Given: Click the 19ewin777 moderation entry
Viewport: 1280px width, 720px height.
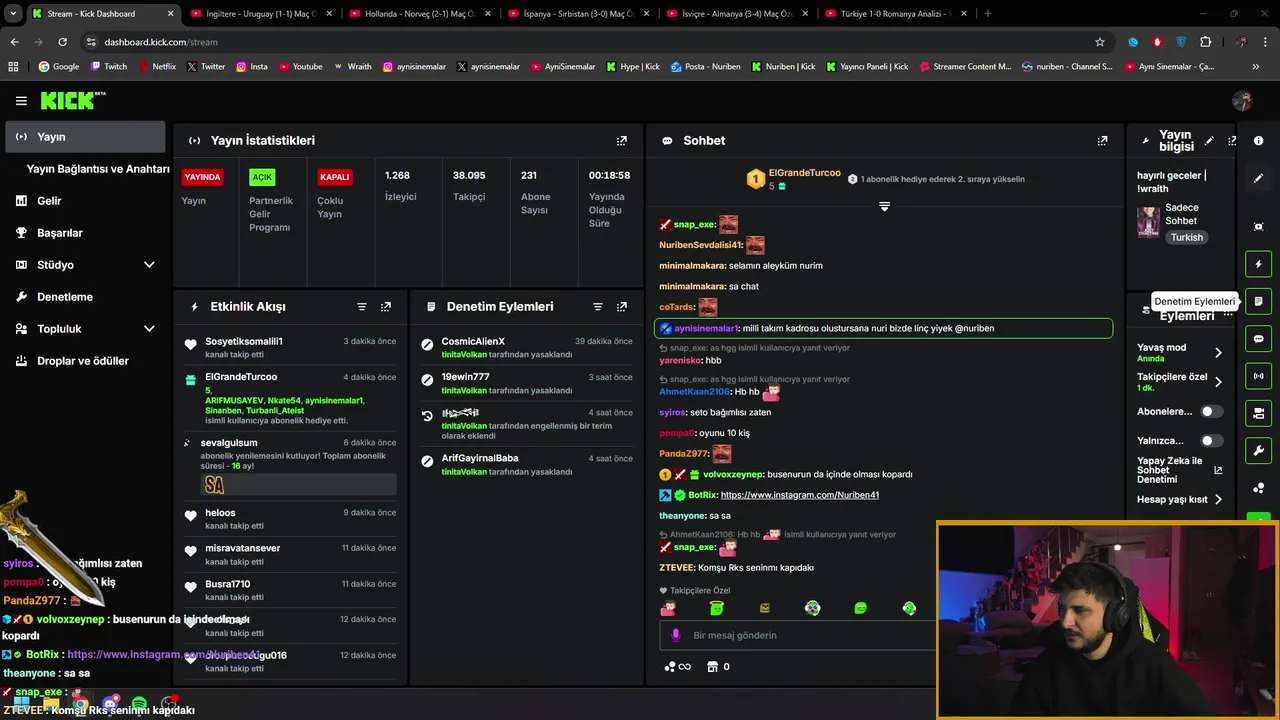Looking at the screenshot, I should pos(528,383).
